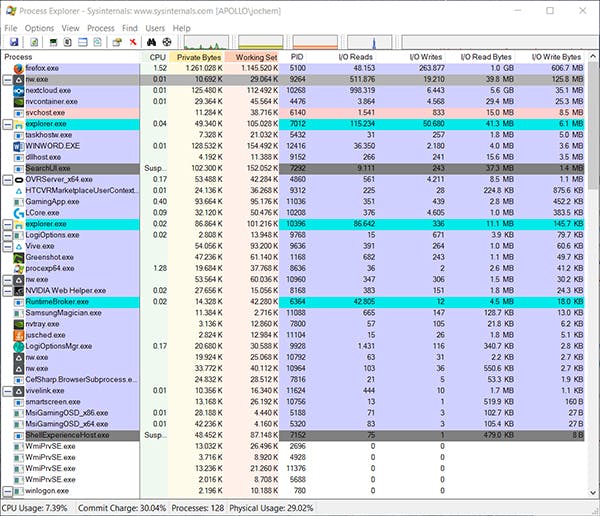The height and width of the screenshot is (516, 600).
Task: Click the Nextcloud icon beside nextcloud.exe
Action: point(18,91)
